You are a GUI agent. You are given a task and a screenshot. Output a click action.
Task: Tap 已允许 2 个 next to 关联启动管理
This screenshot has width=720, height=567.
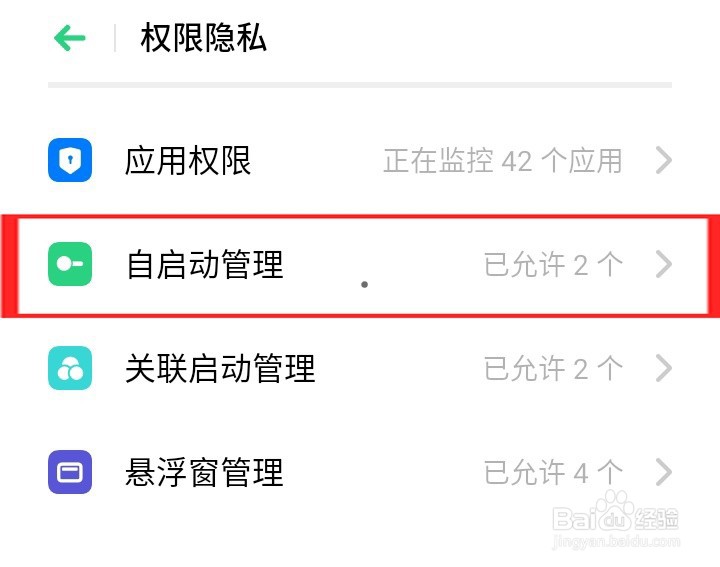click(x=553, y=368)
